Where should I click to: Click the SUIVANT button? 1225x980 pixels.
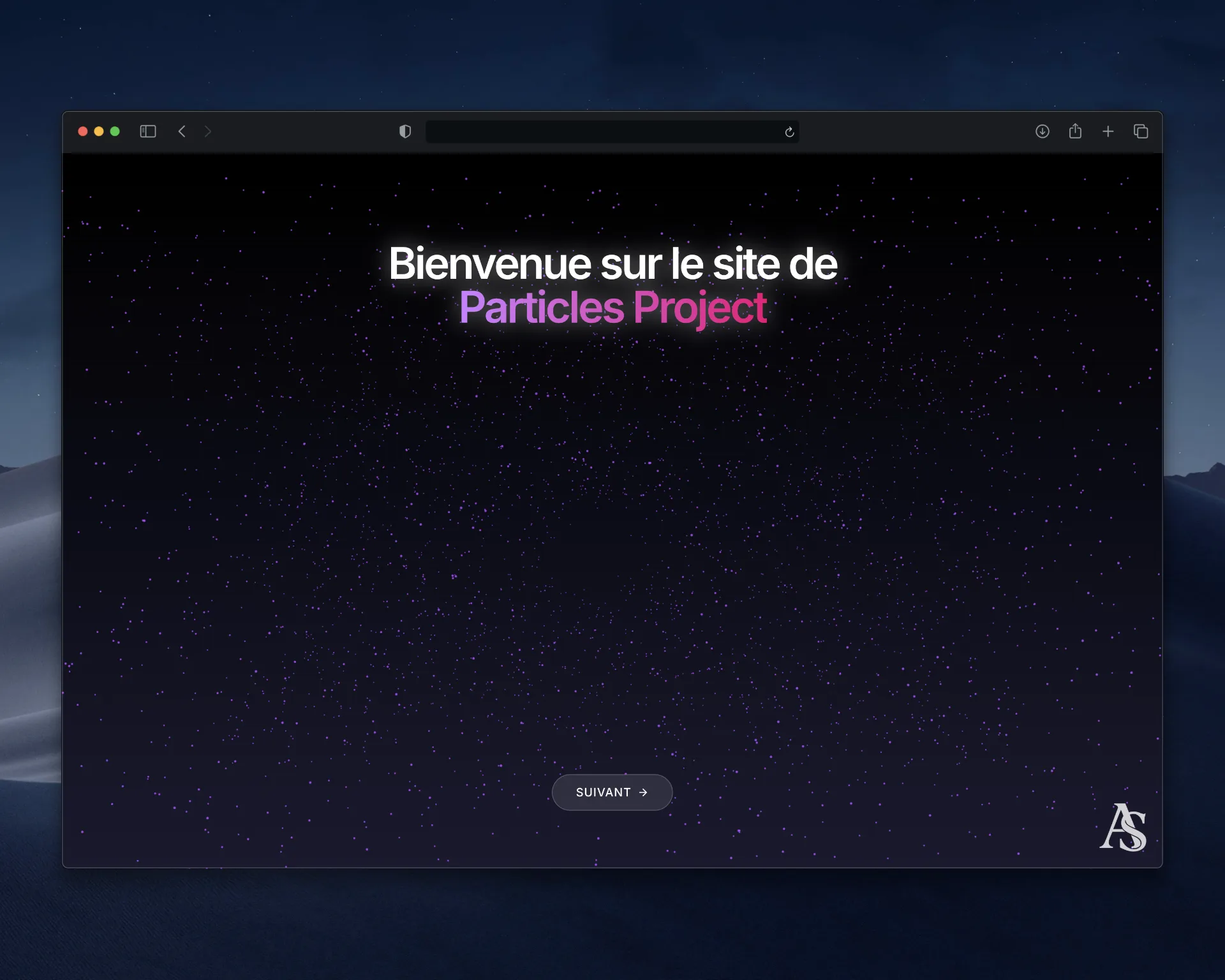[612, 792]
